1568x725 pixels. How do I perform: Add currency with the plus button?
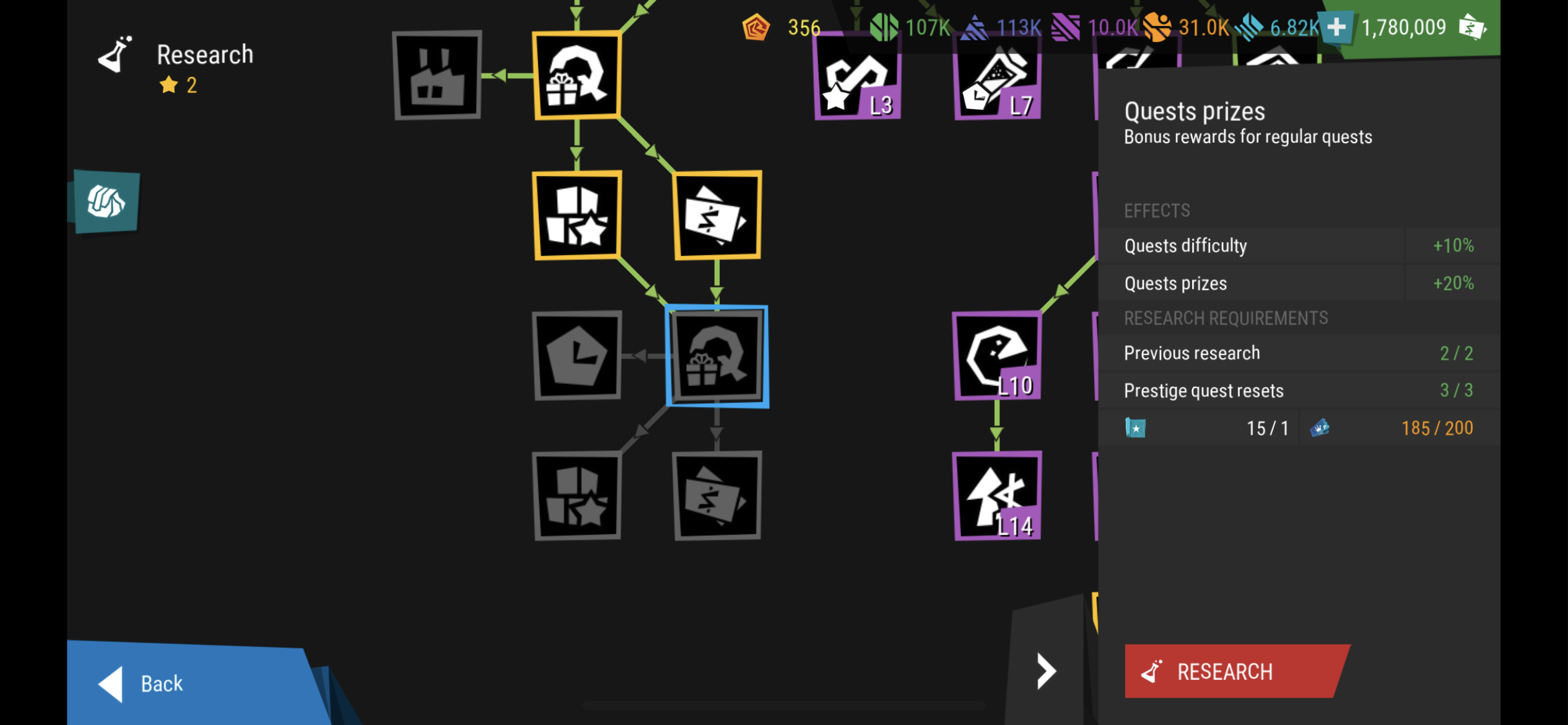coord(1336,27)
